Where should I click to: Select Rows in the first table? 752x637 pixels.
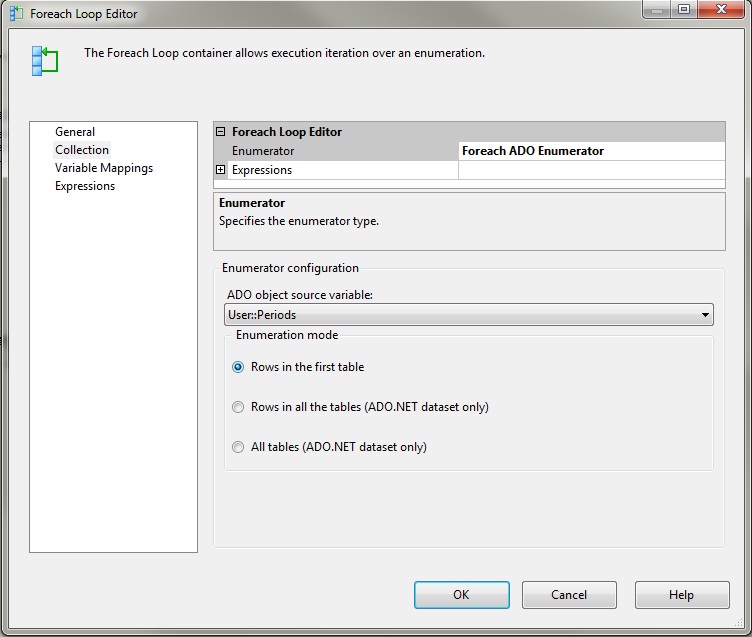click(x=238, y=367)
